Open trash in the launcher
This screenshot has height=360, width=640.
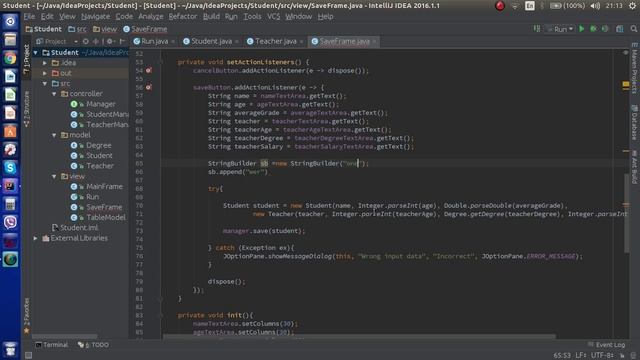point(10,349)
